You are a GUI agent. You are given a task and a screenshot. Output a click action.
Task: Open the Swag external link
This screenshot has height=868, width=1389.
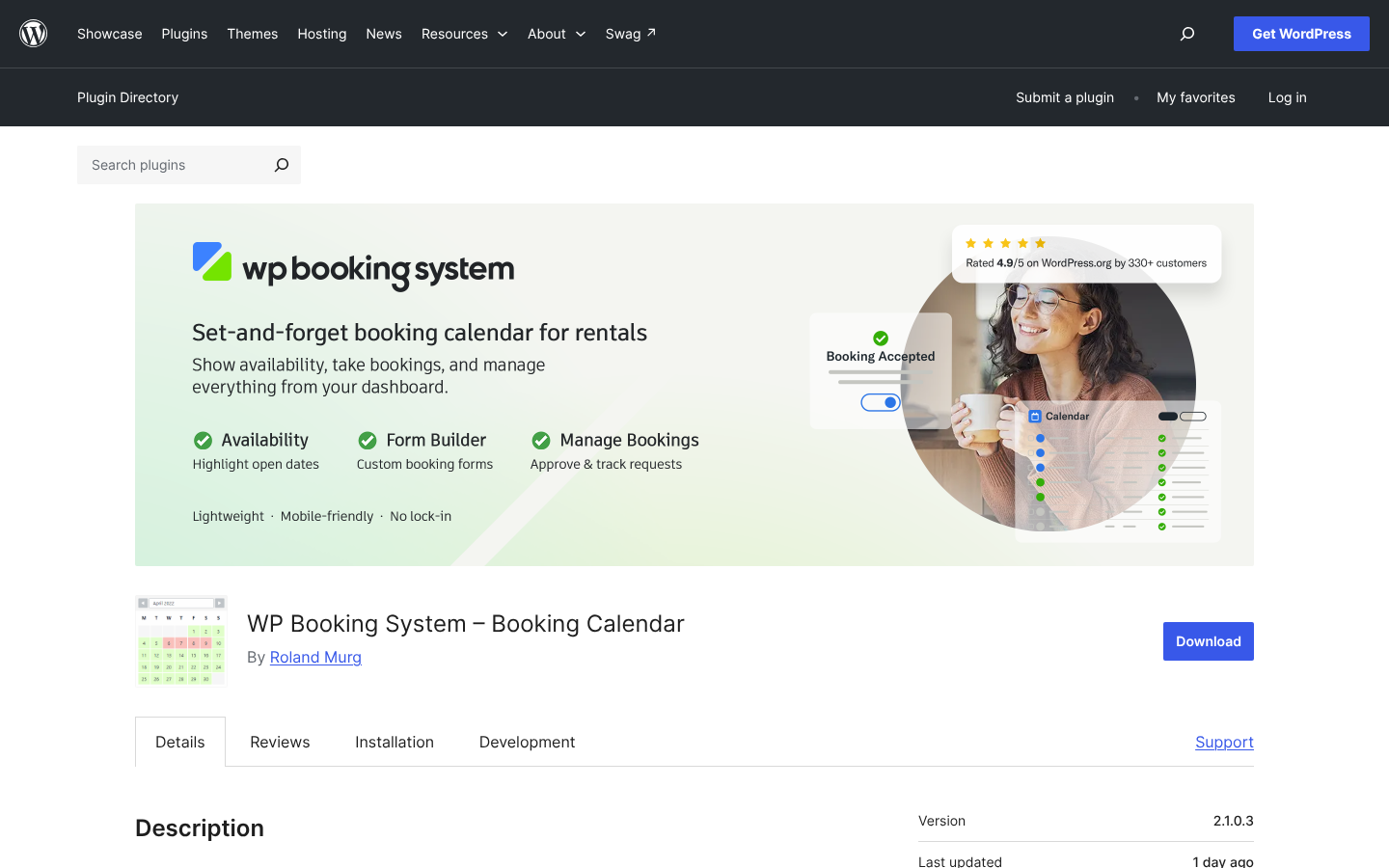[x=631, y=34]
